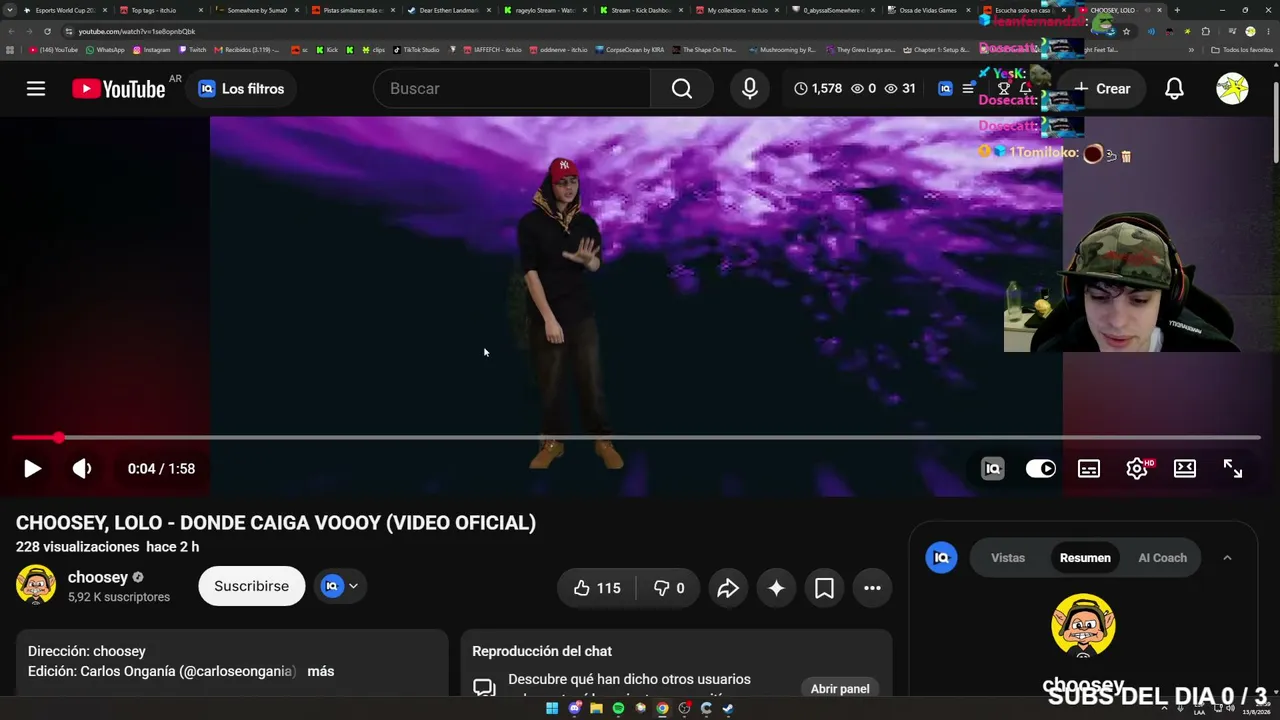Like the video with 115 likes
This screenshot has width=1280, height=720.
pos(597,588)
